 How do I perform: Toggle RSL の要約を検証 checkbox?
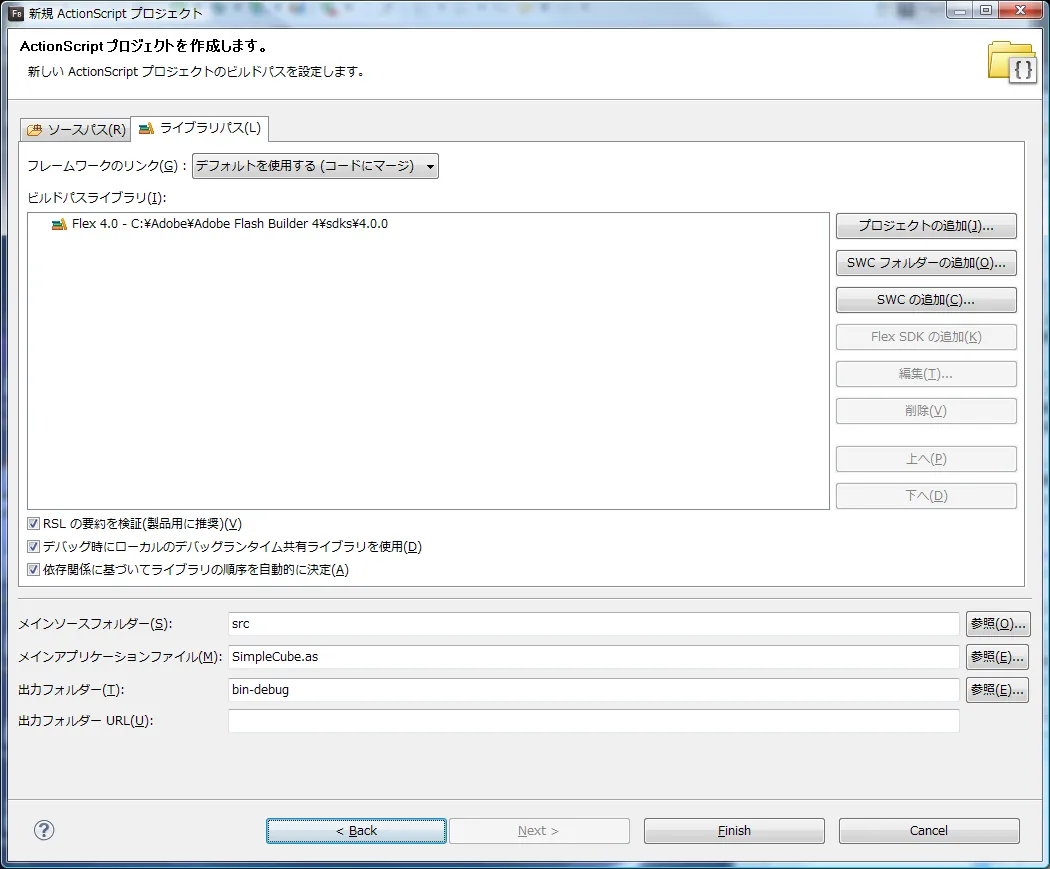pyautogui.click(x=33, y=524)
